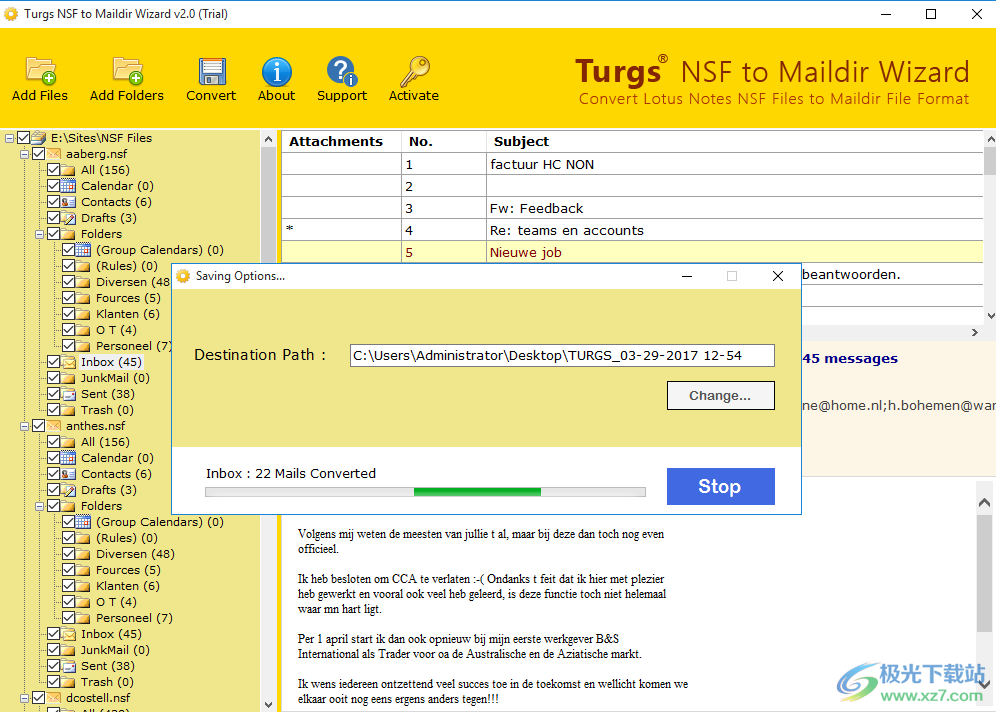996x712 pixels.
Task: Open the About info icon
Action: 277,72
